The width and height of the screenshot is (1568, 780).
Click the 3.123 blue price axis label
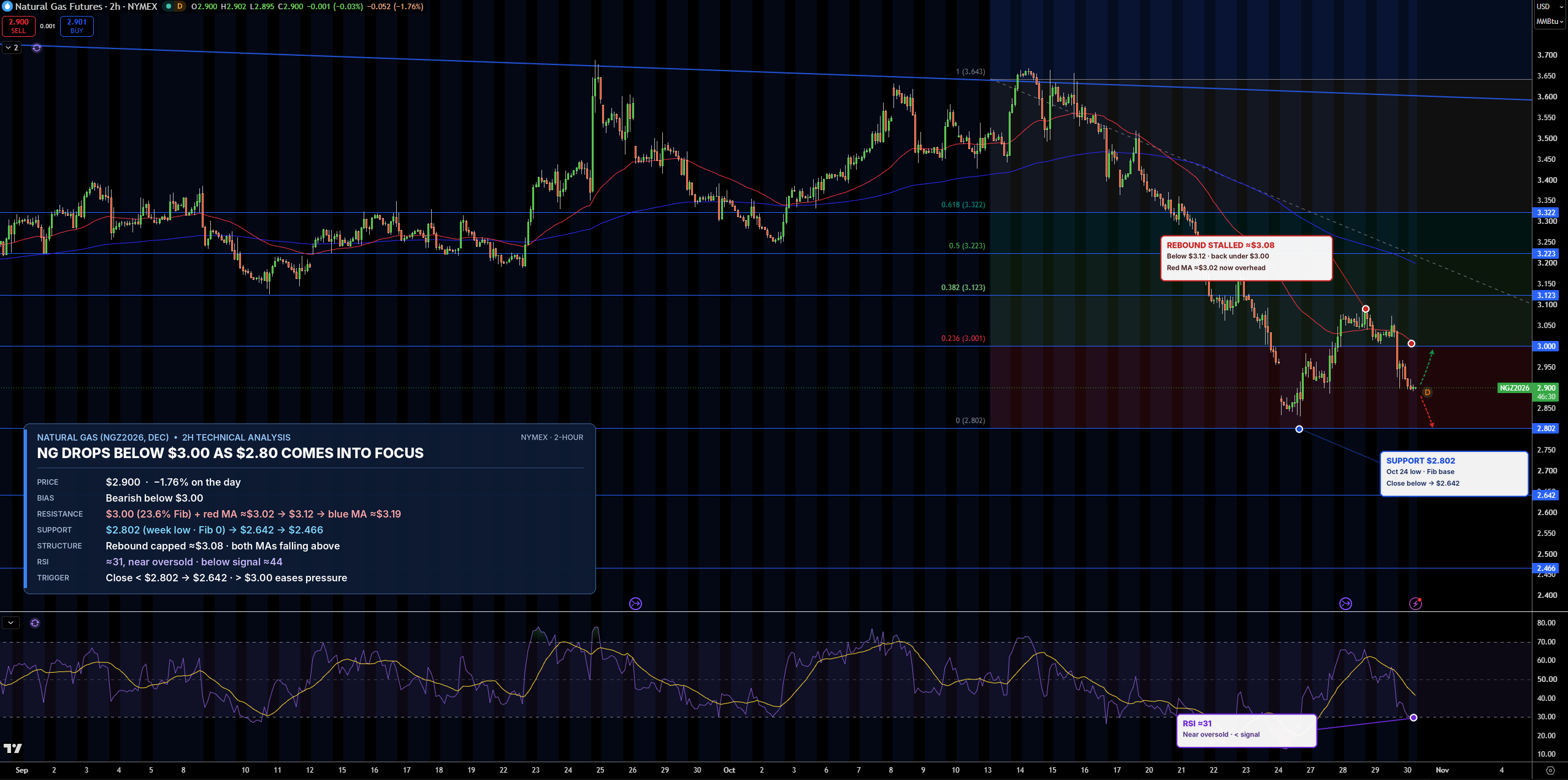(x=1546, y=296)
